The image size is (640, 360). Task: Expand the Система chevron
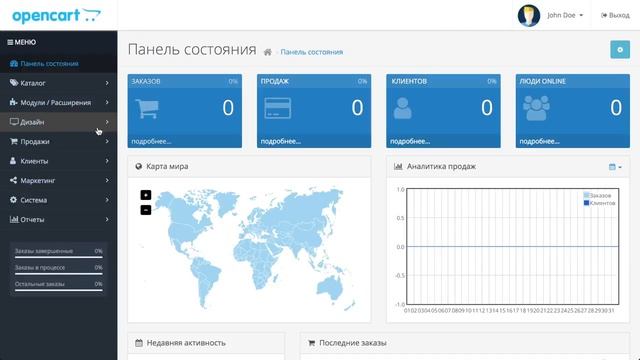coord(107,200)
